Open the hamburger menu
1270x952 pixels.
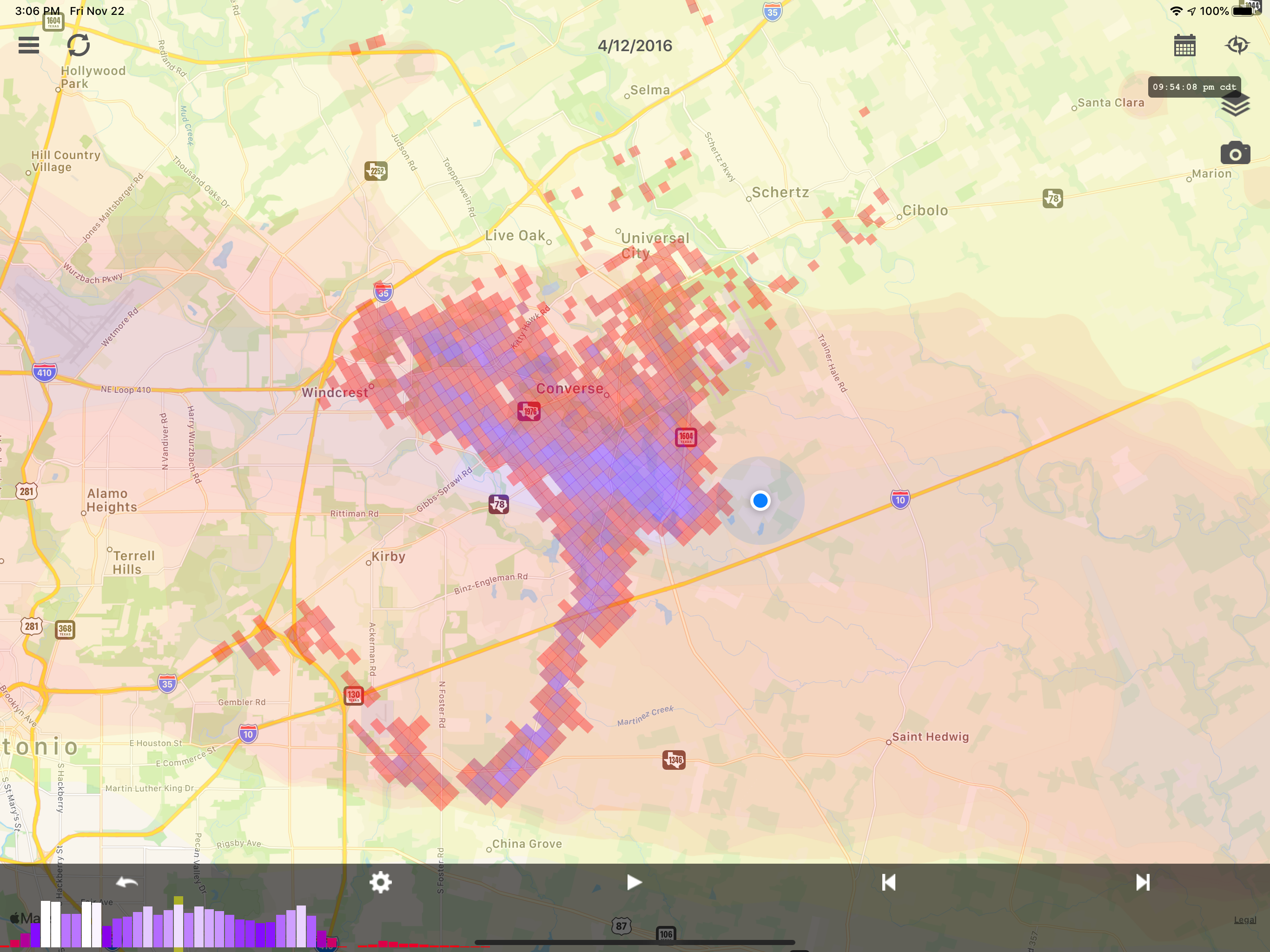click(29, 46)
